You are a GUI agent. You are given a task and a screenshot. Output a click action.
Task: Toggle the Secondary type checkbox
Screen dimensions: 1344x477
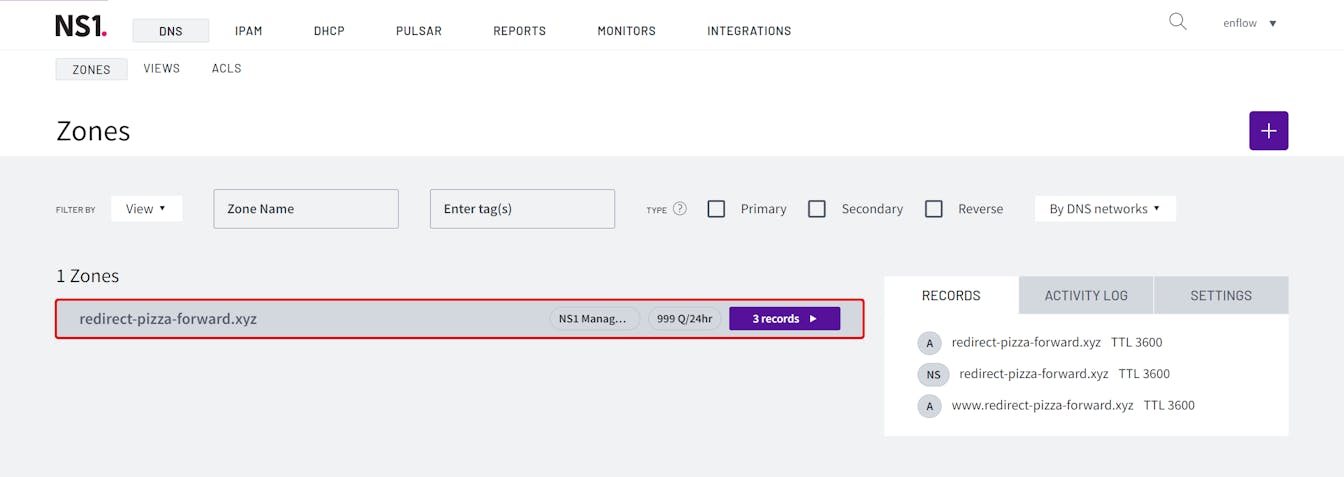pyautogui.click(x=817, y=209)
